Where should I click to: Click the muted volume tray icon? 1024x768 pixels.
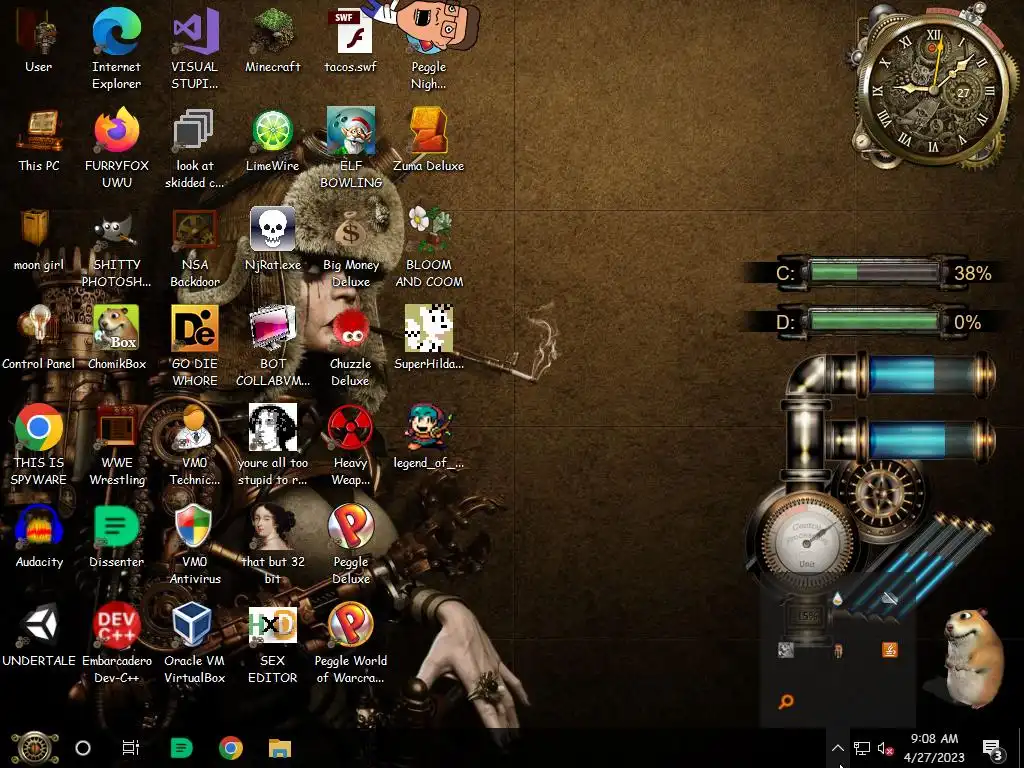pos(886,748)
